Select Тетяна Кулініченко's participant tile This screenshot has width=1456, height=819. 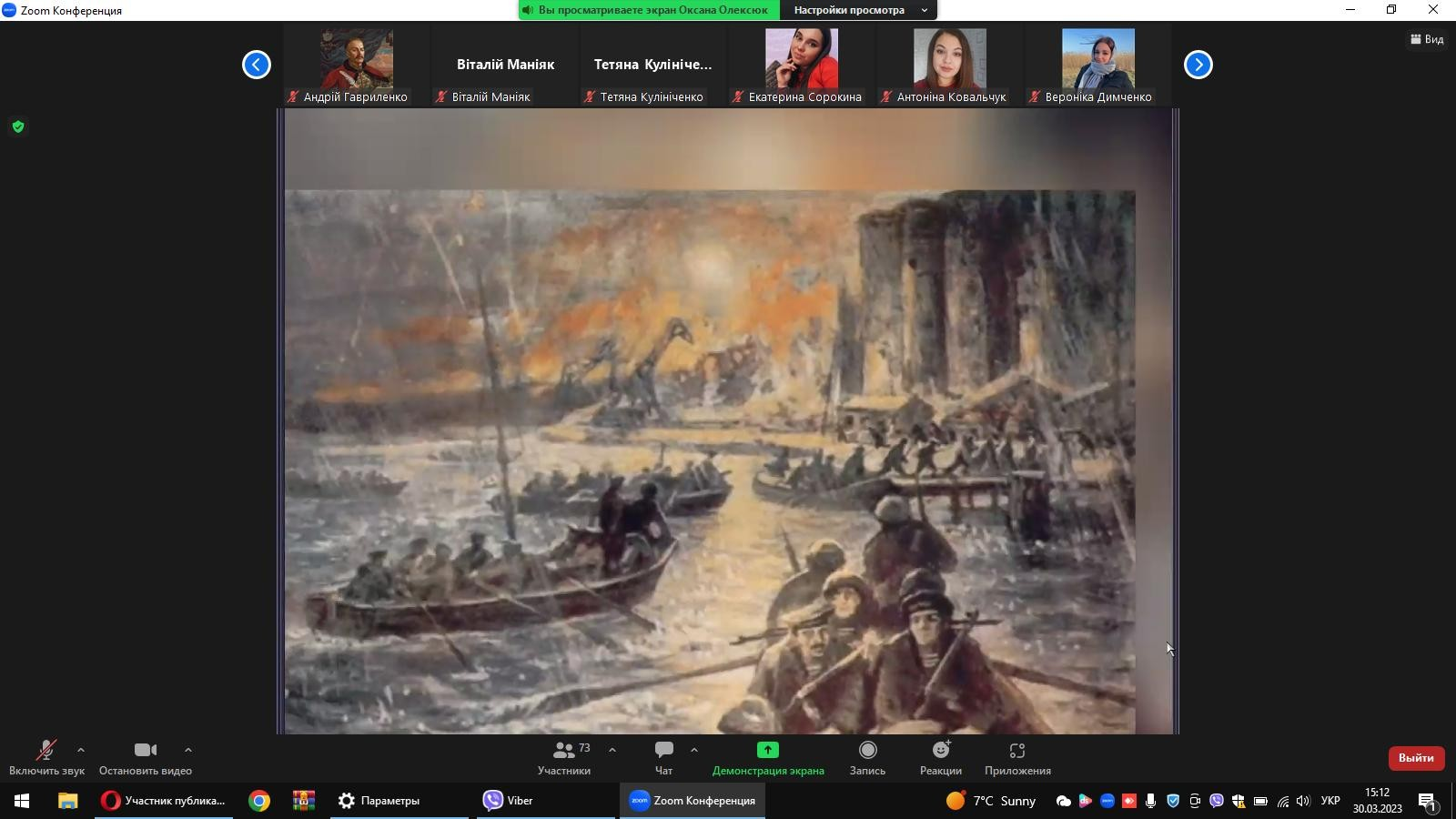pyautogui.click(x=652, y=66)
